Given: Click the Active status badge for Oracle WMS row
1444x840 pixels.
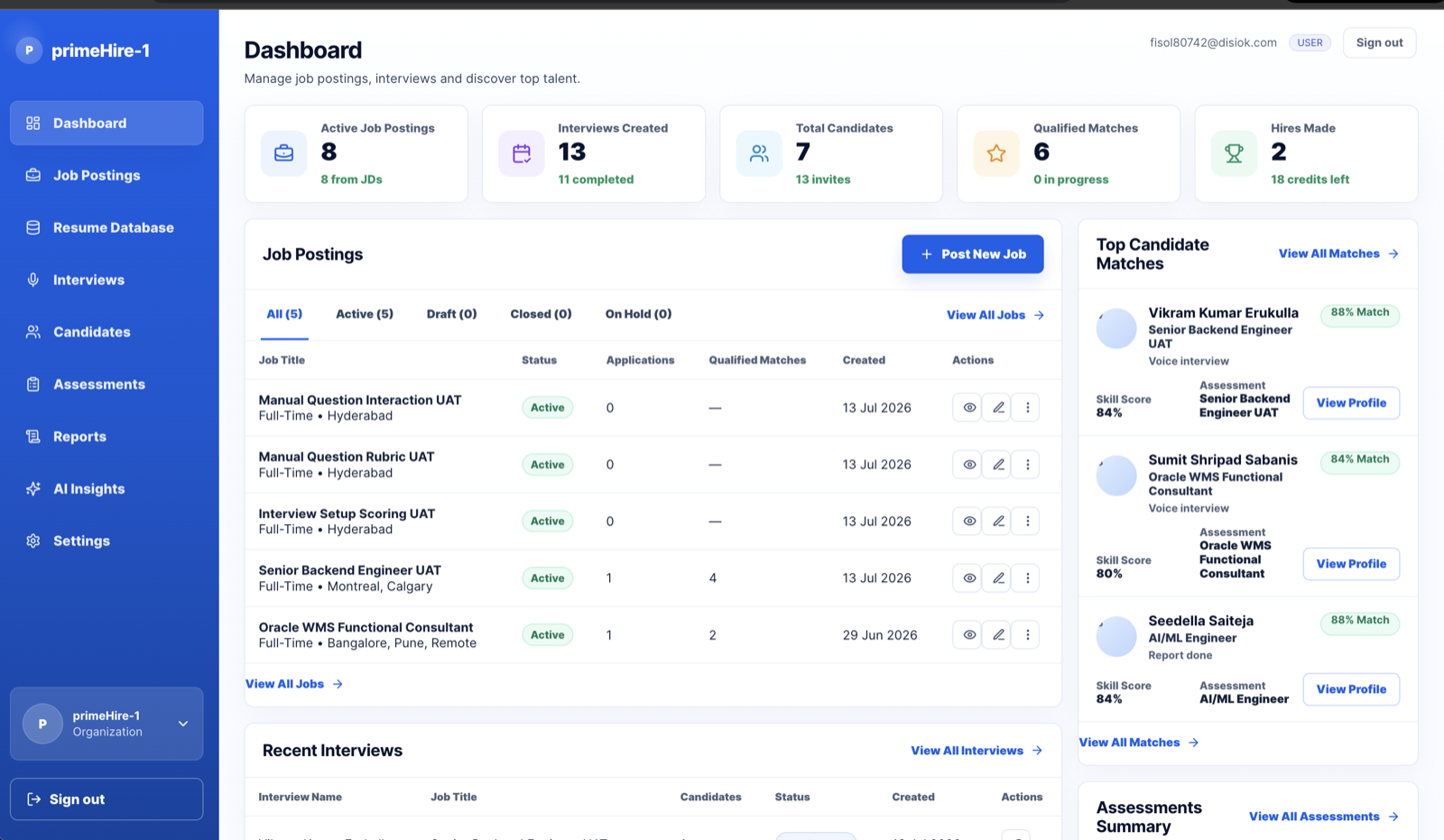Looking at the screenshot, I should 547,635.
